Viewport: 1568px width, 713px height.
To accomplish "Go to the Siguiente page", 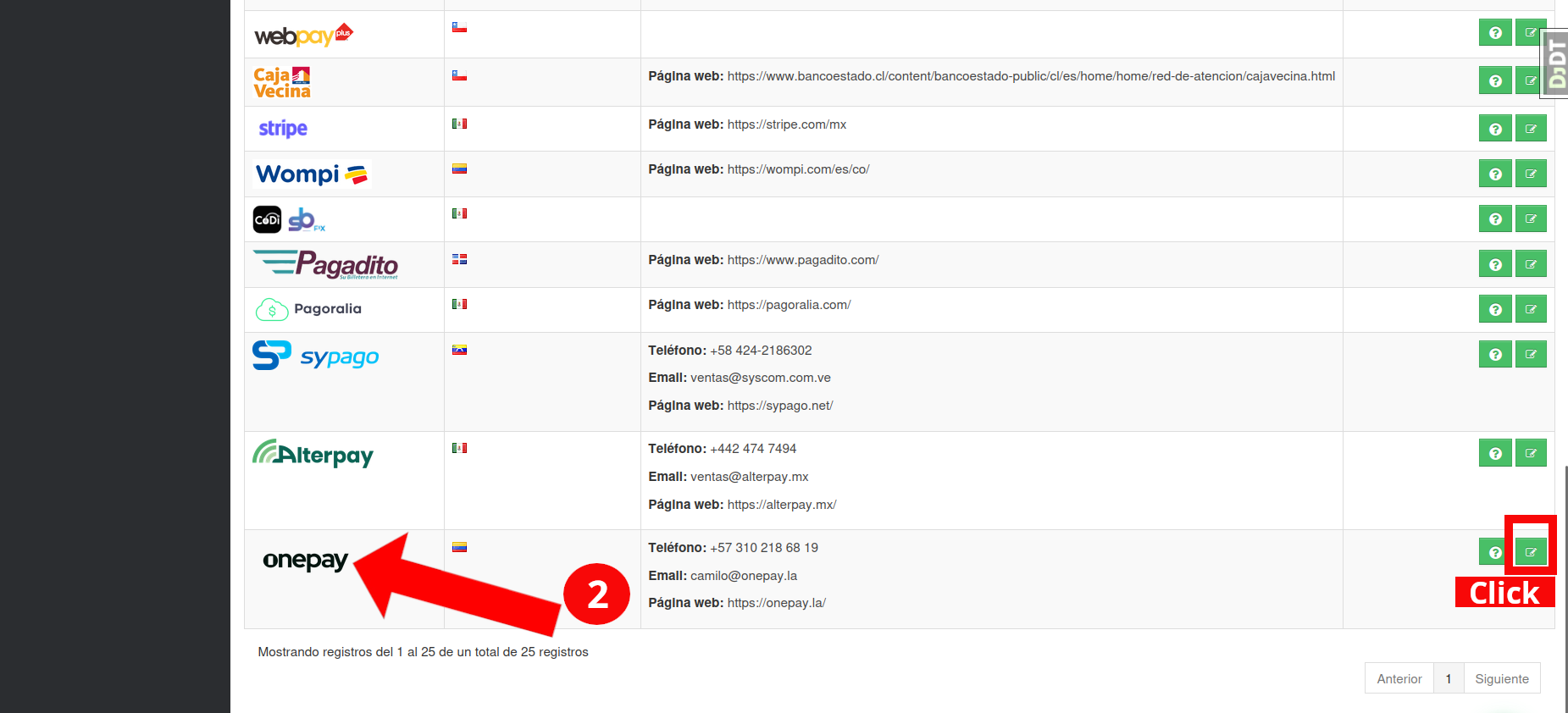I will [1502, 678].
